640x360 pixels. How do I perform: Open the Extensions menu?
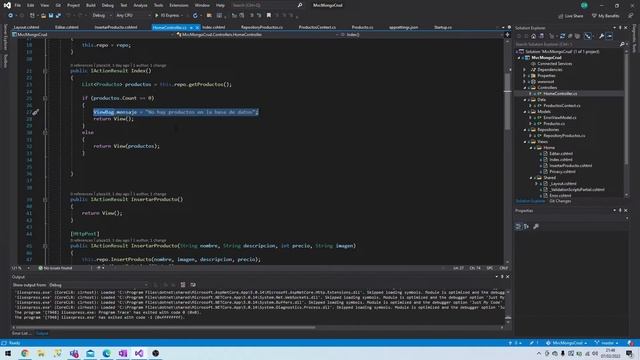pos(179,5)
